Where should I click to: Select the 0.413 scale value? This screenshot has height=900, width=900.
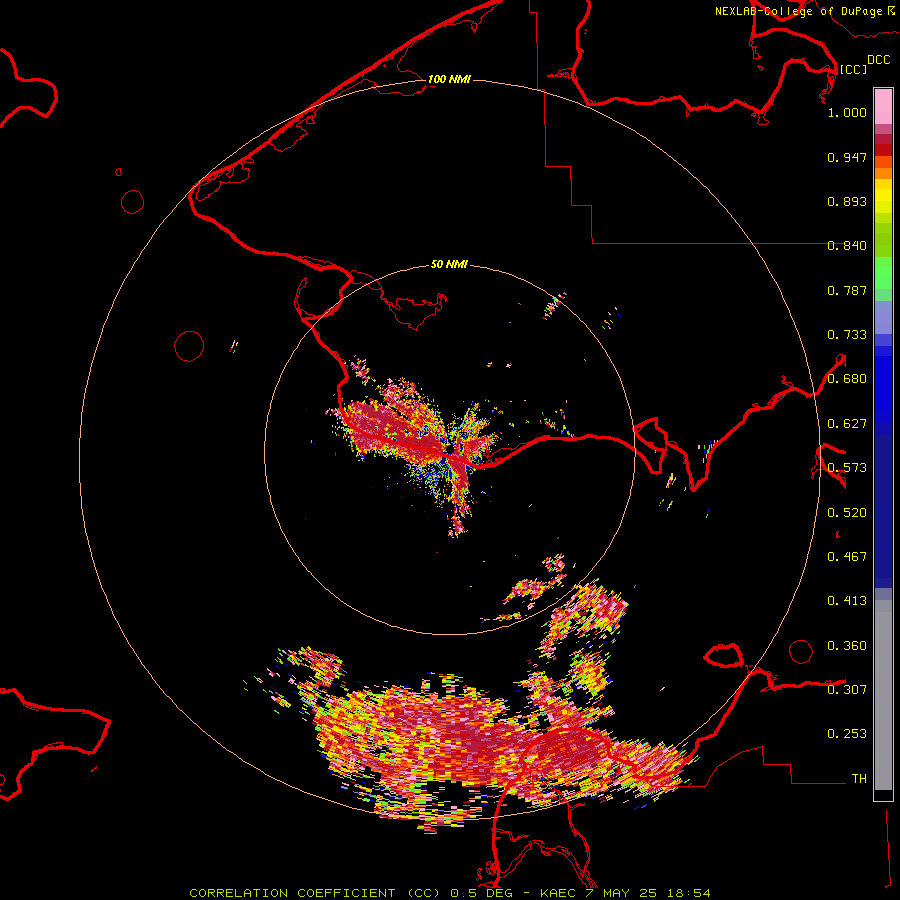(x=847, y=601)
